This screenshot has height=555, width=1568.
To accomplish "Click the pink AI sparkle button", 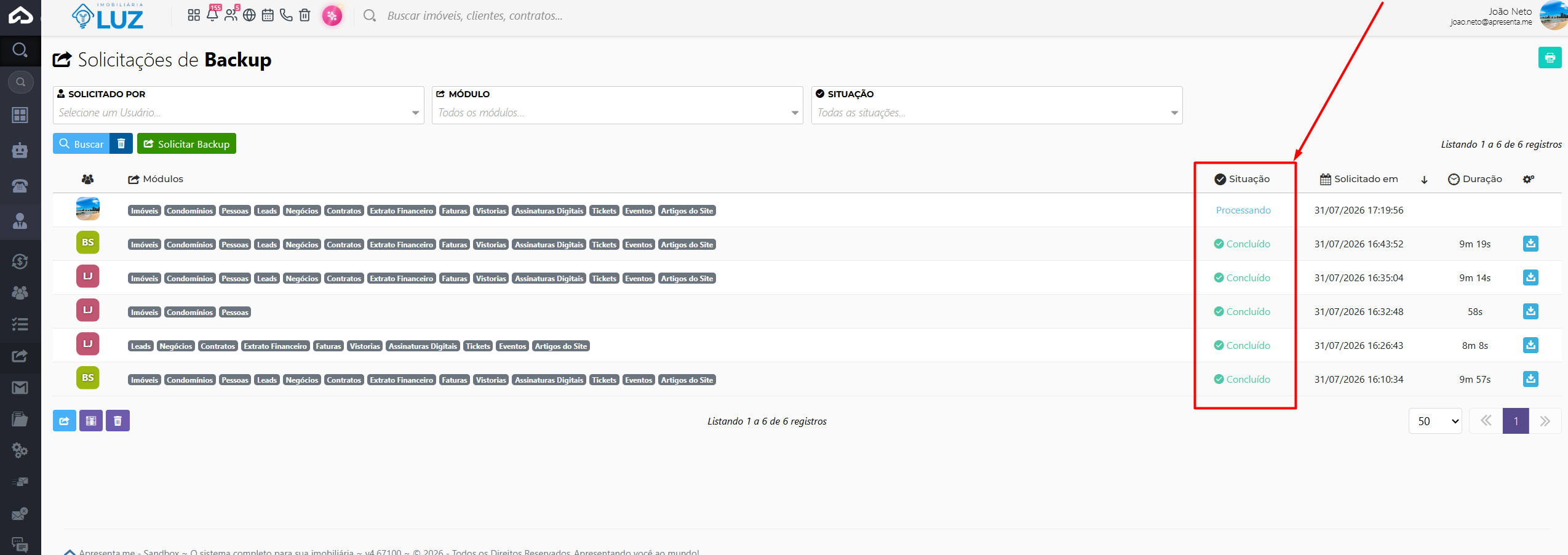I will click(332, 15).
